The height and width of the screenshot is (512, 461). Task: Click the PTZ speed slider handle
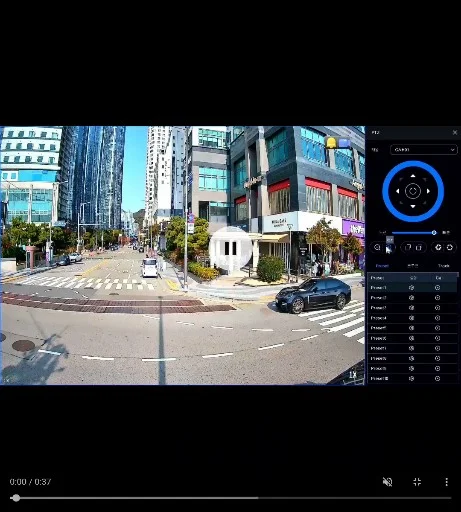pyautogui.click(x=434, y=233)
